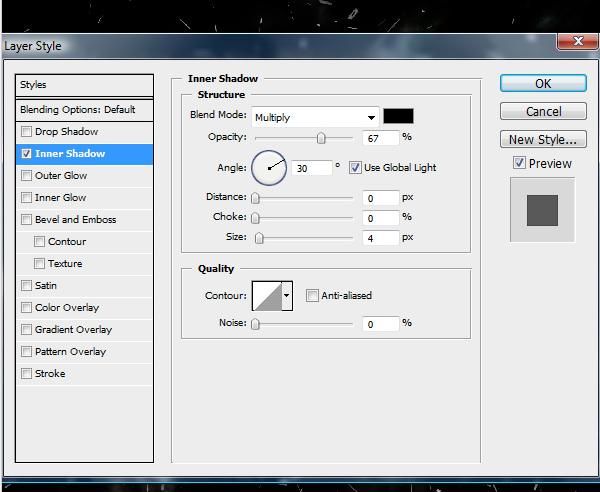600x492 pixels.
Task: Click the New Style... button
Action: [x=543, y=139]
